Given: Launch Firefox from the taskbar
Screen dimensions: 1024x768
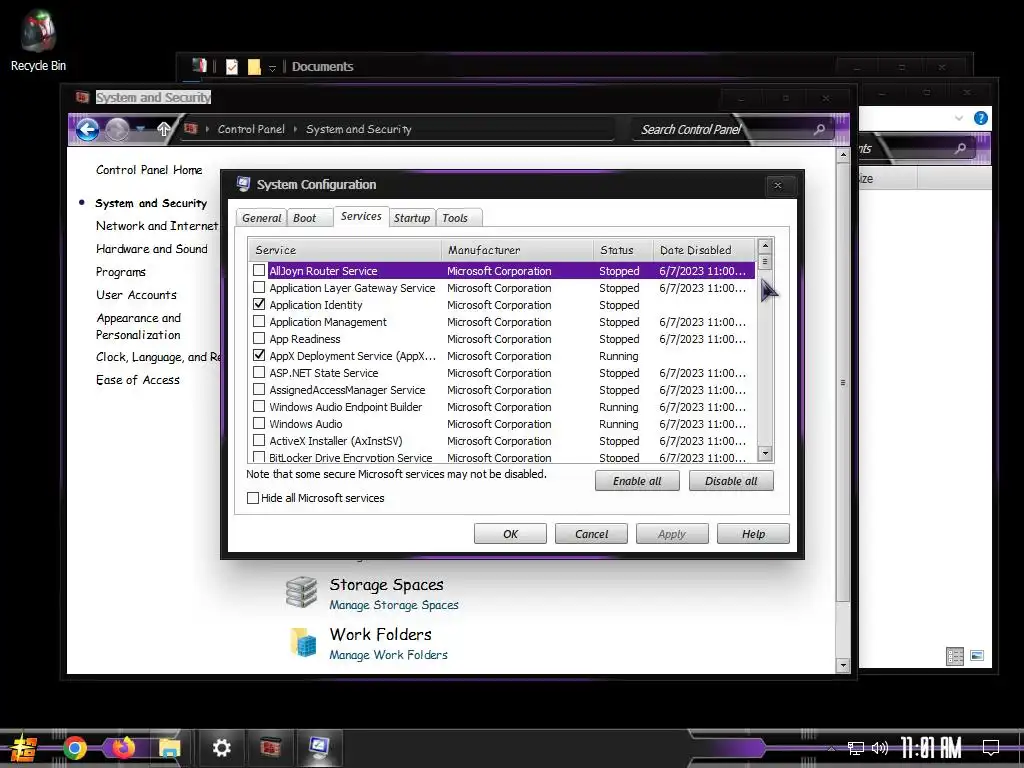Looking at the screenshot, I should click(x=123, y=746).
